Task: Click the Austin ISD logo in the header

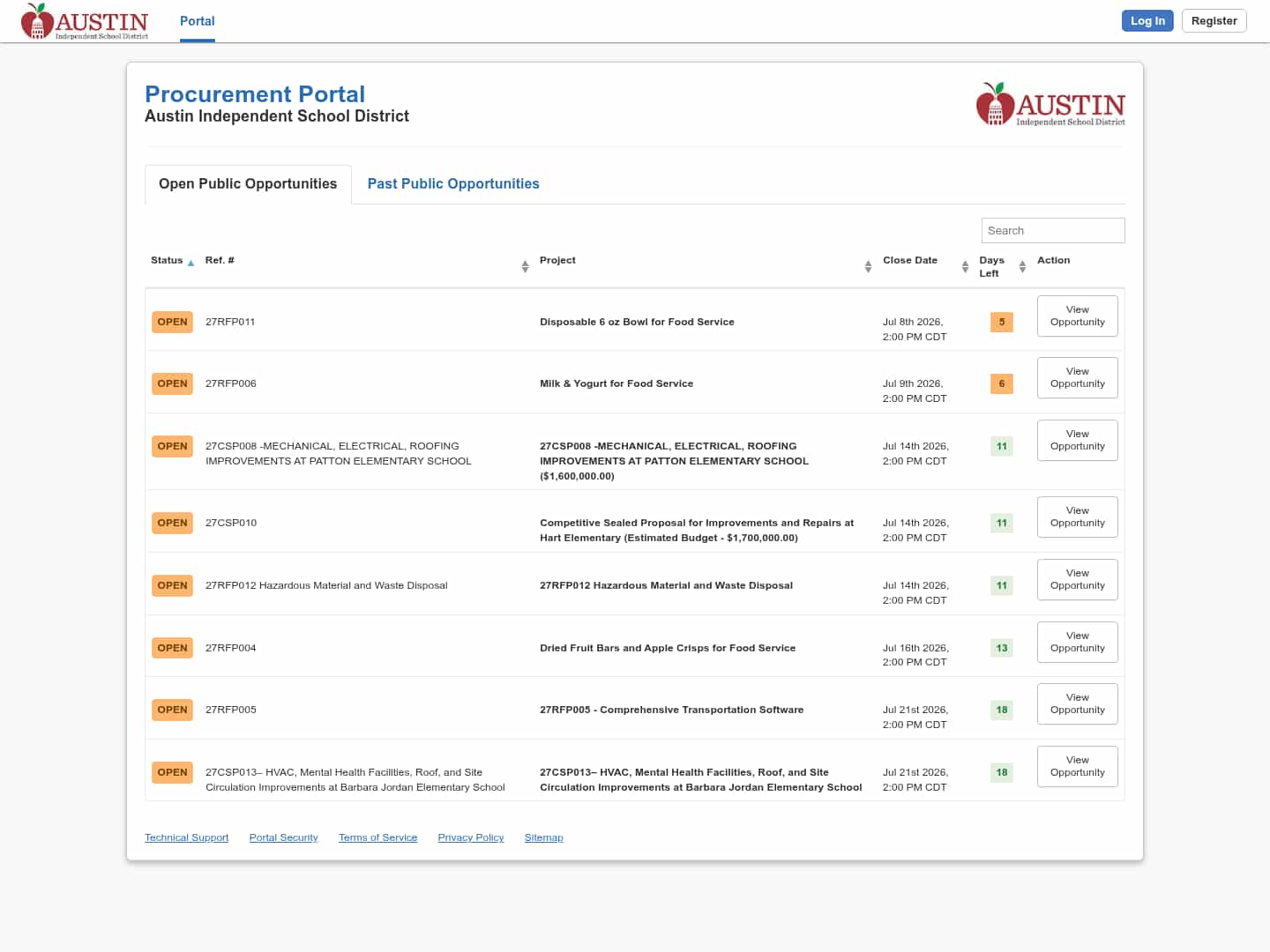Action: pos(85,21)
